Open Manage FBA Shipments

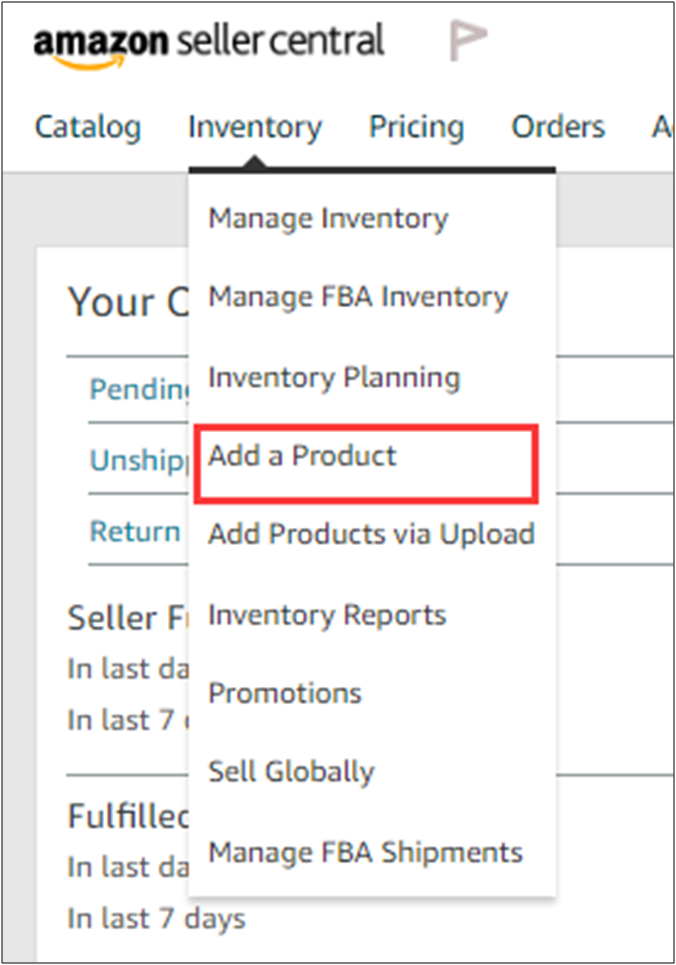[365, 852]
